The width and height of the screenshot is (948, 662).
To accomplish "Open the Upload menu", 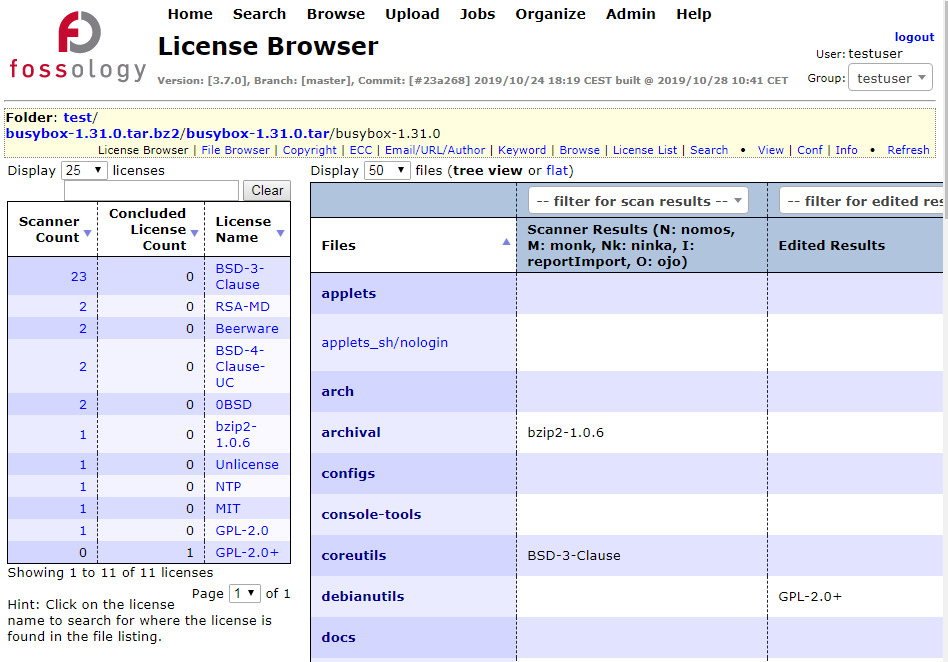I will pyautogui.click(x=412, y=14).
